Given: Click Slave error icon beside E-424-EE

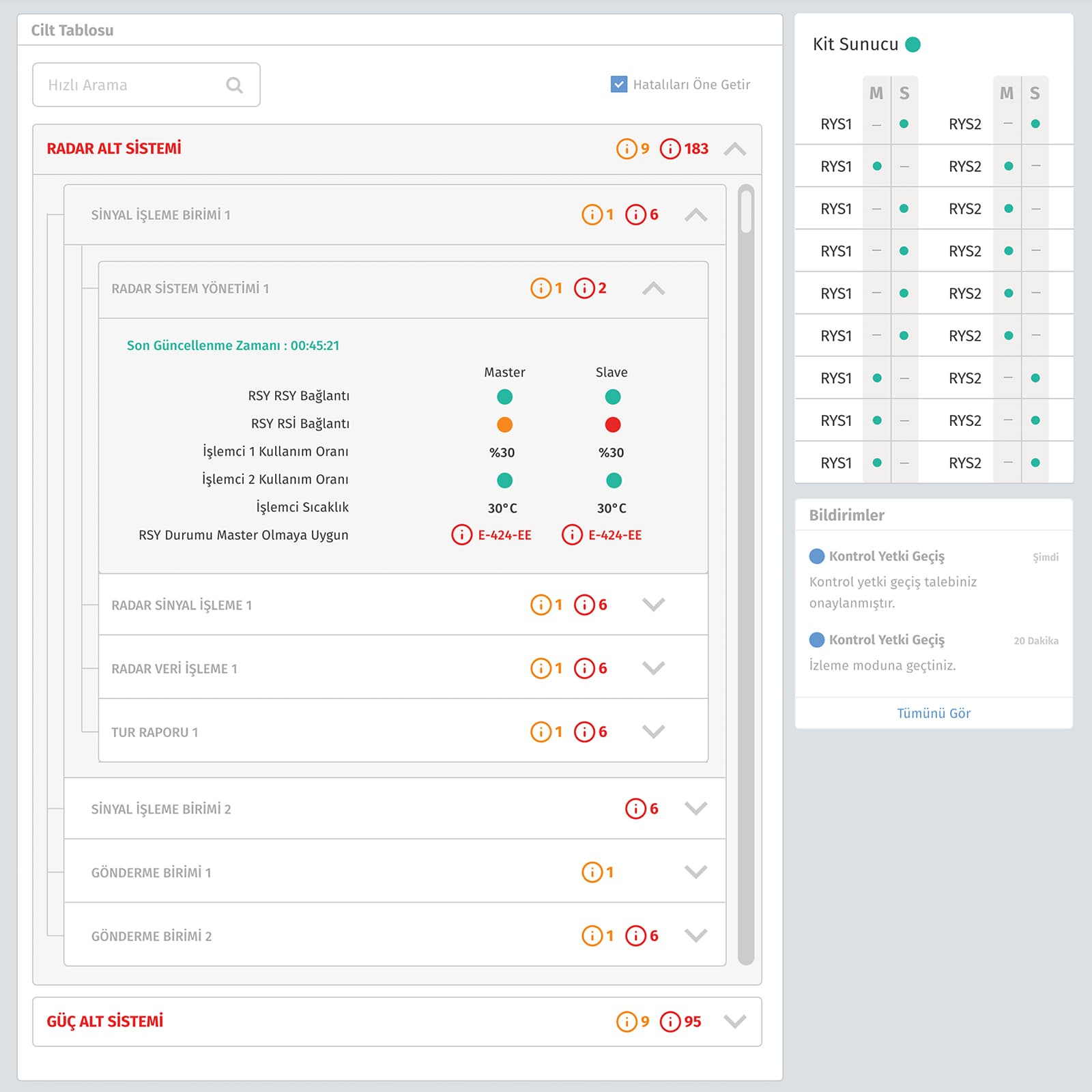Looking at the screenshot, I should point(572,534).
